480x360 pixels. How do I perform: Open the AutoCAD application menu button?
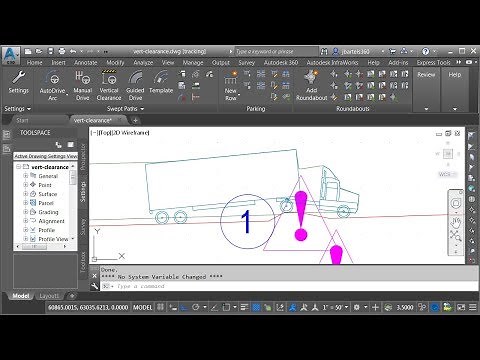(10, 55)
